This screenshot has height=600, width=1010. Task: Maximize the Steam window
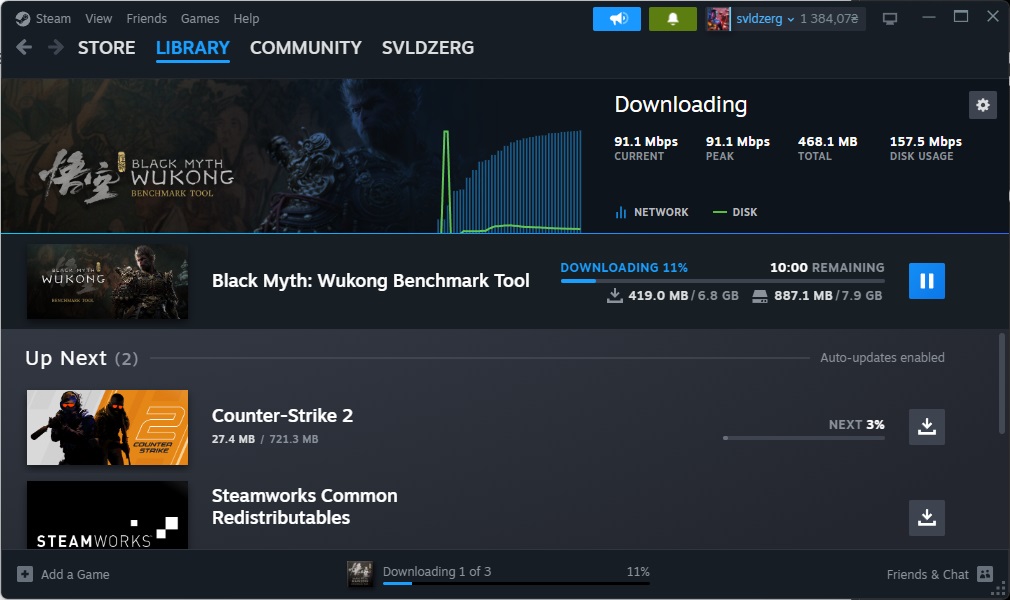click(960, 17)
